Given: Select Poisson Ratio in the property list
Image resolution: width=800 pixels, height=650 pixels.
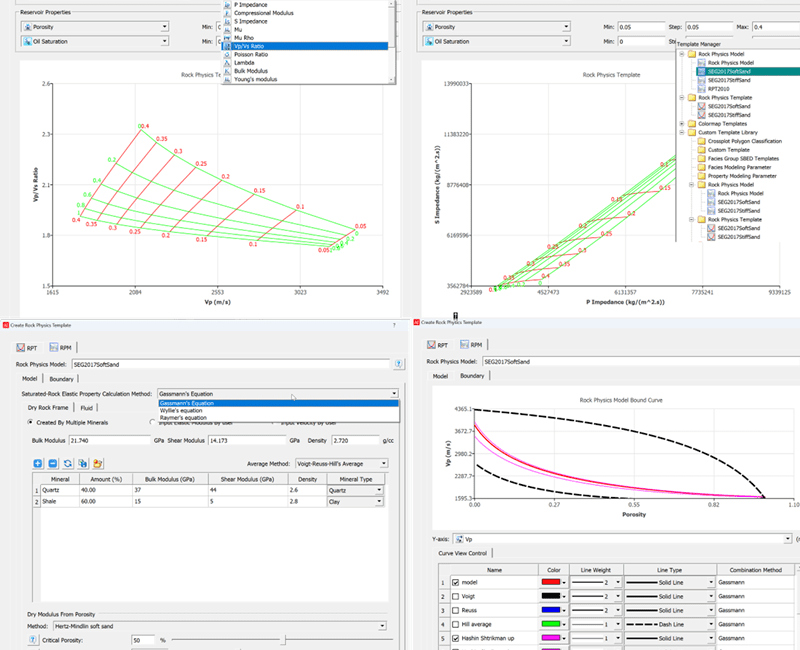Looking at the screenshot, I should coord(252,56).
